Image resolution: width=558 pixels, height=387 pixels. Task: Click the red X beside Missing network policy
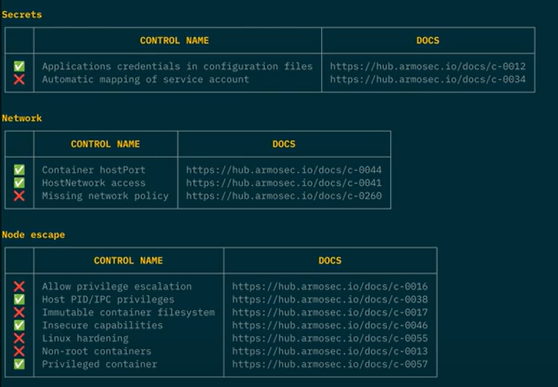[19, 195]
